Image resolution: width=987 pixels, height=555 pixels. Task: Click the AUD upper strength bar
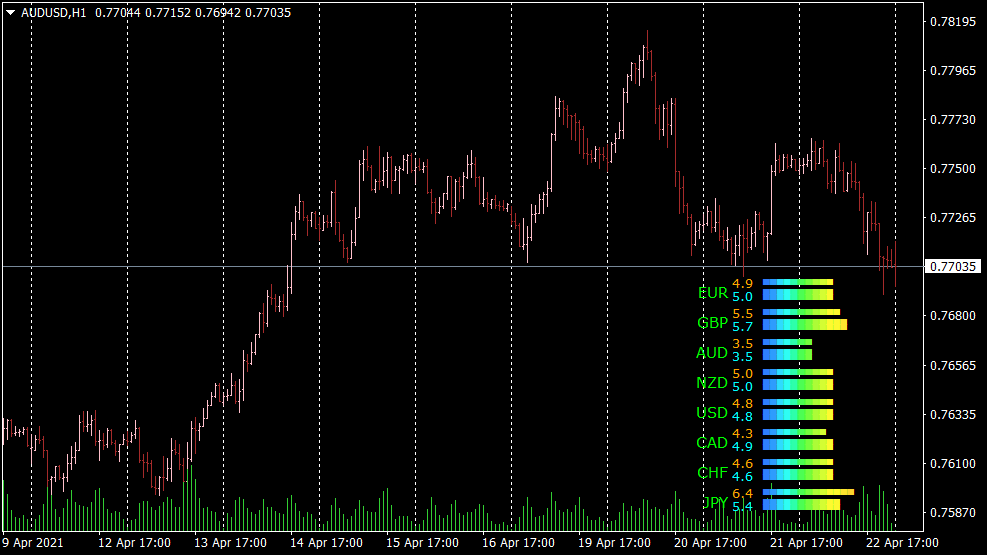point(787,343)
